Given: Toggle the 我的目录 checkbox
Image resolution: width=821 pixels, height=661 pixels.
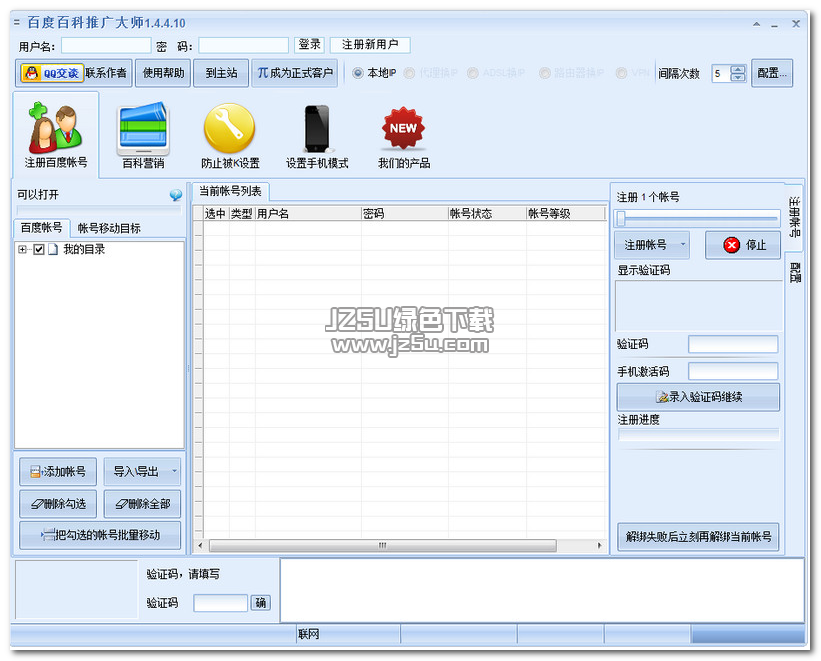Looking at the screenshot, I should pyautogui.click(x=39, y=249).
